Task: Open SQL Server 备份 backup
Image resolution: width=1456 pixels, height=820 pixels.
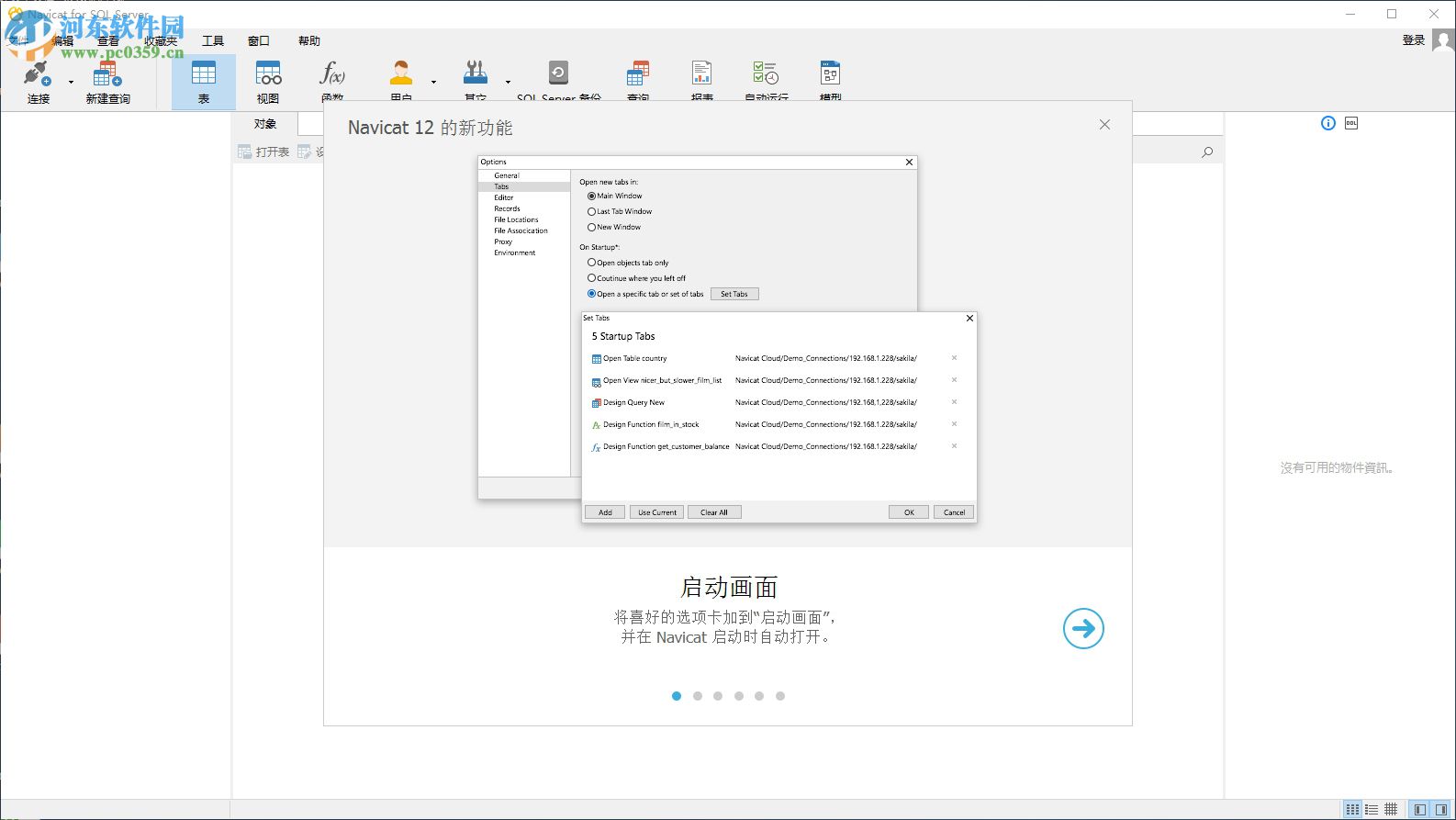Action: click(x=558, y=82)
